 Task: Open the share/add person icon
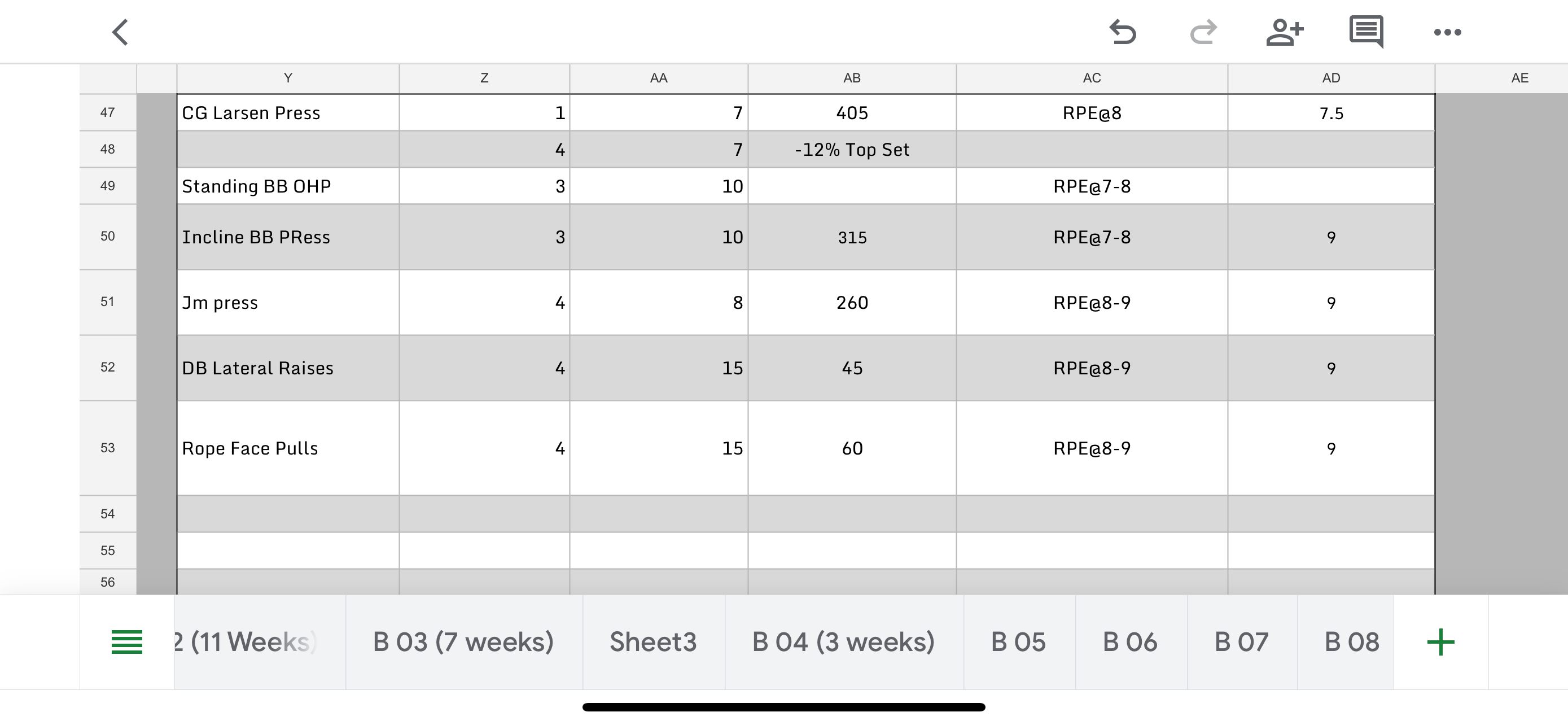coord(1284,32)
